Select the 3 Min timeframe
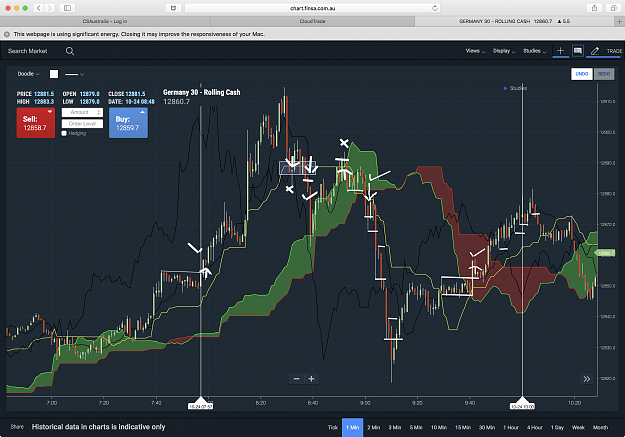Screen dimensions: 625x437 coord(395,427)
